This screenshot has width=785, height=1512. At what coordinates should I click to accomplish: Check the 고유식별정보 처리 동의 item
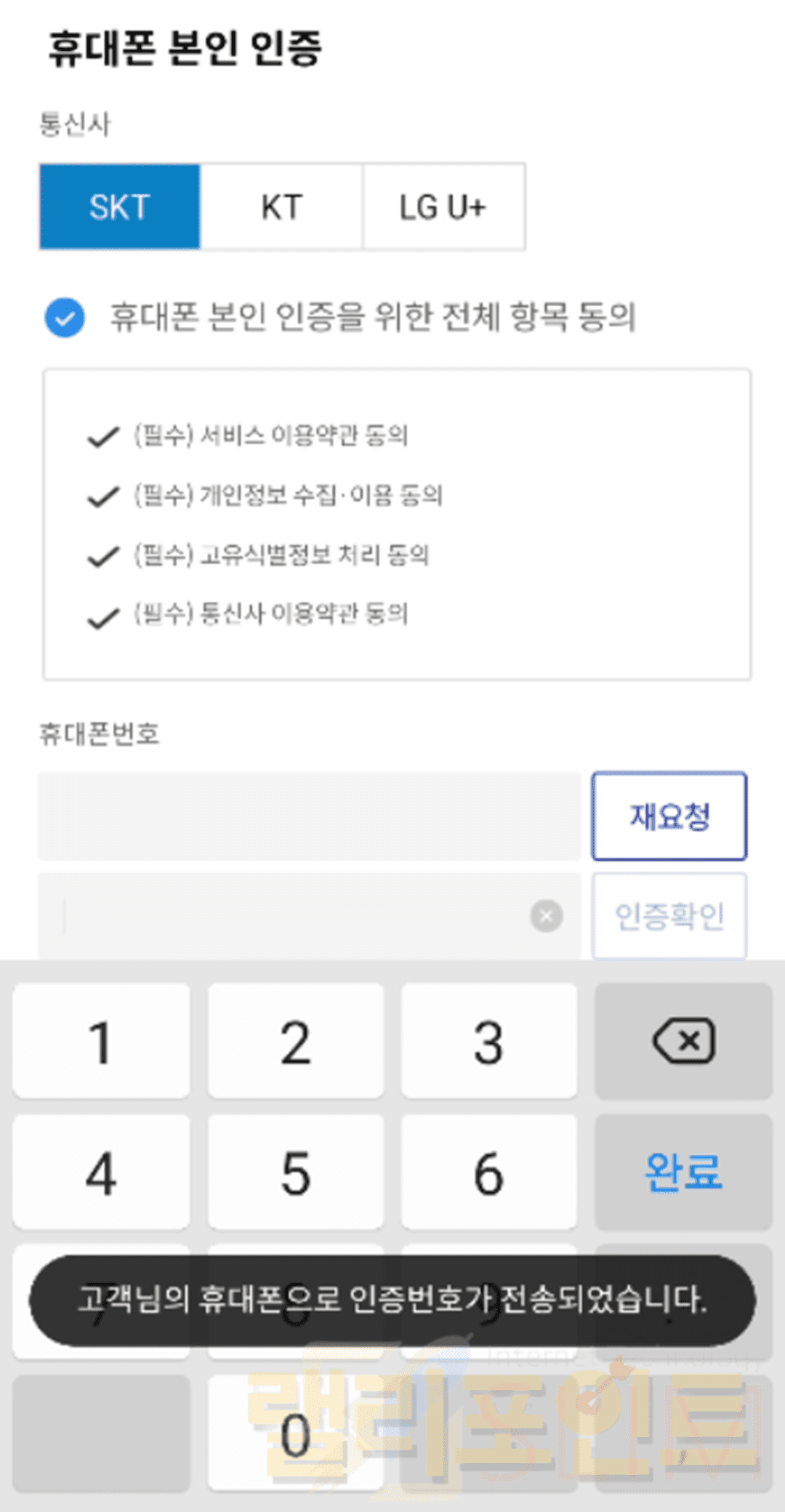pos(103,557)
